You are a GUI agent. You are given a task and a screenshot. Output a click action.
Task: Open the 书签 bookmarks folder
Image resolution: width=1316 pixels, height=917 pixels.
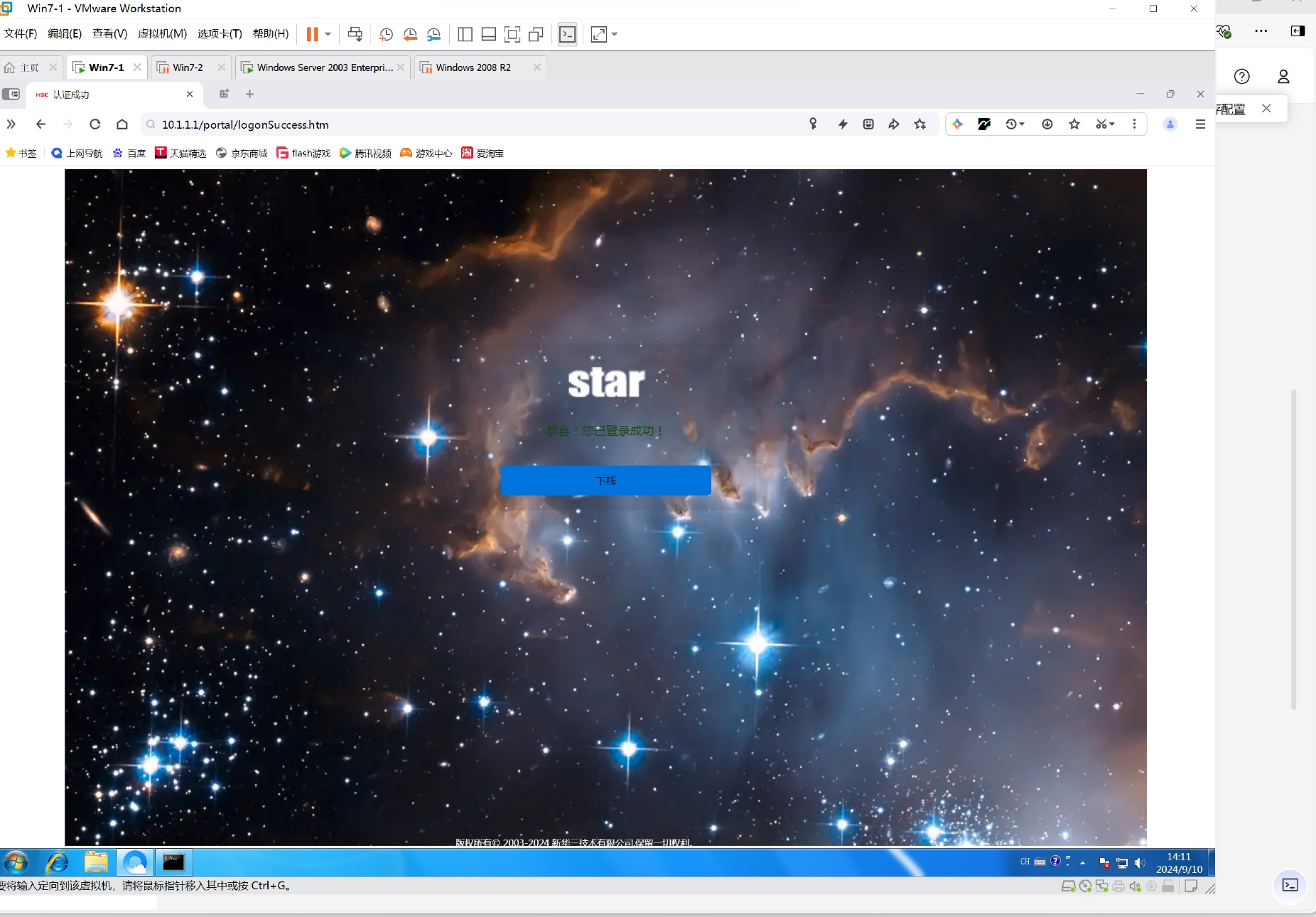(x=21, y=153)
